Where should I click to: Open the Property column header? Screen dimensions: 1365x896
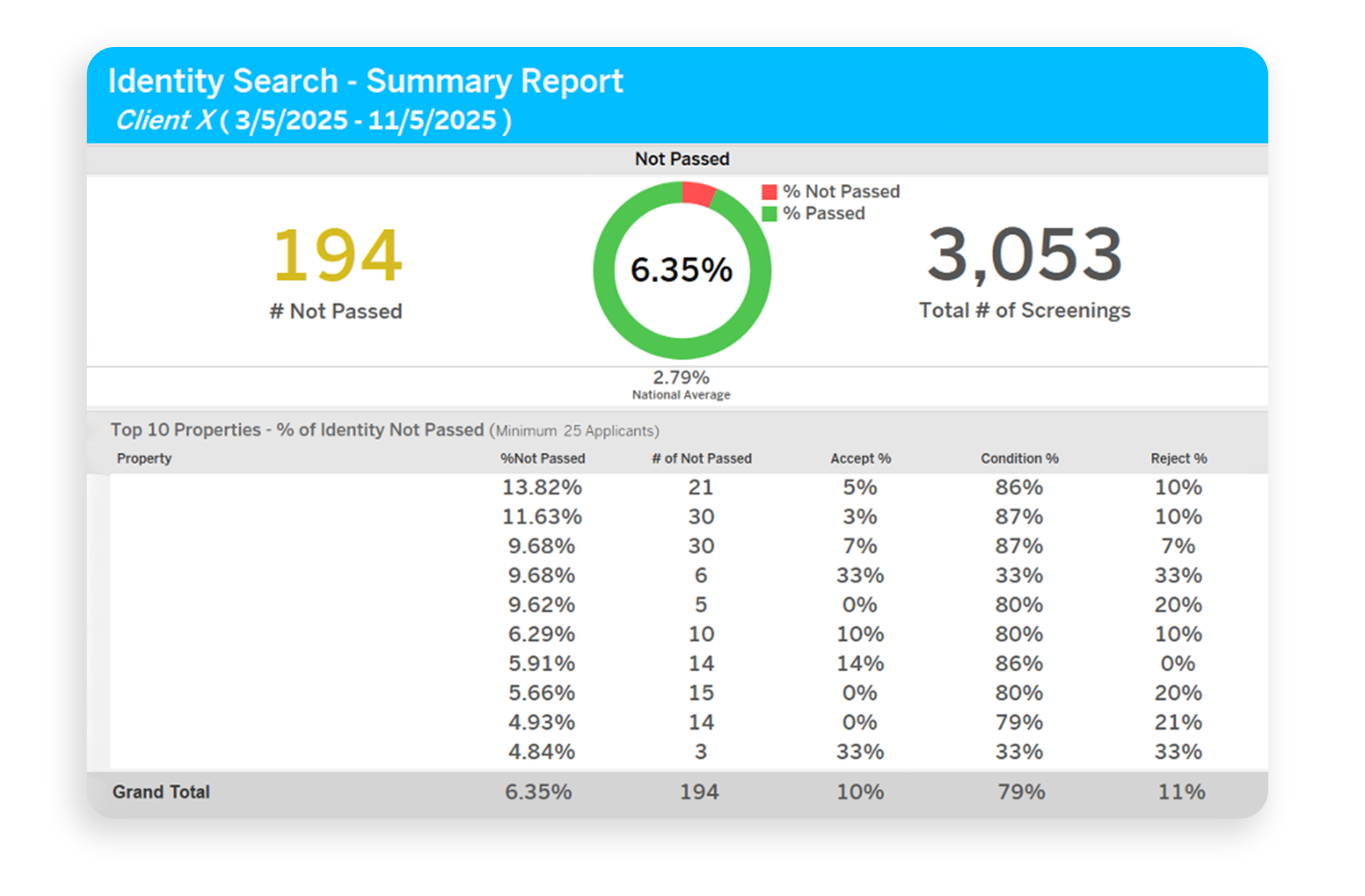[144, 458]
